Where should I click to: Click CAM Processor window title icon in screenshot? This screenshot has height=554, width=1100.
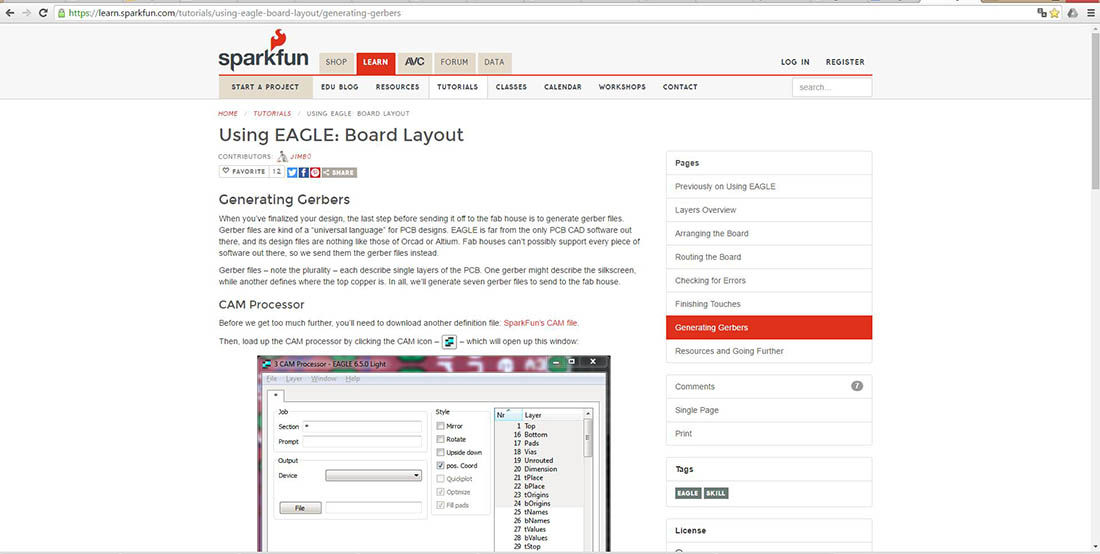pos(266,363)
